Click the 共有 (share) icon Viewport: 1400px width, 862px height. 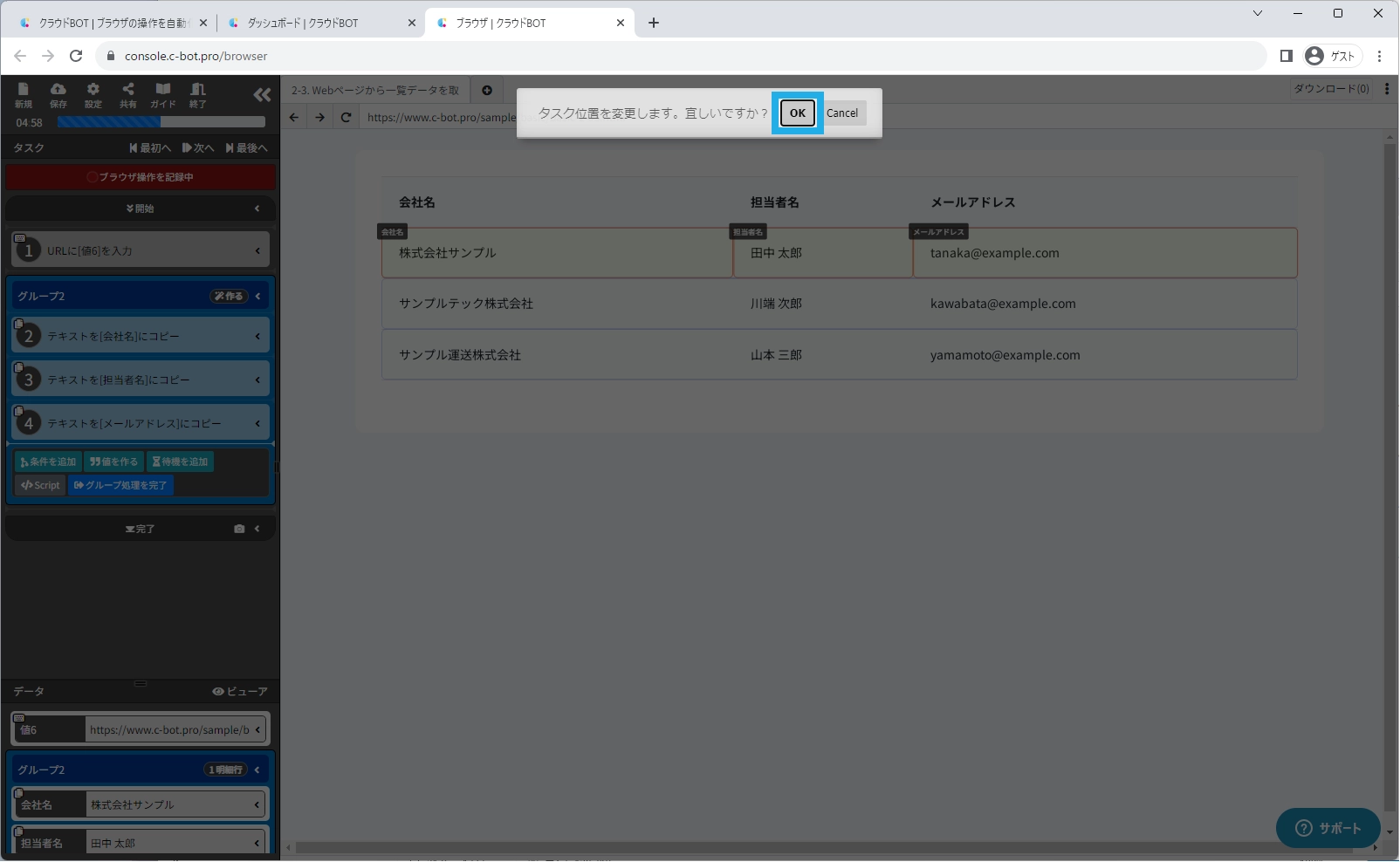click(127, 94)
